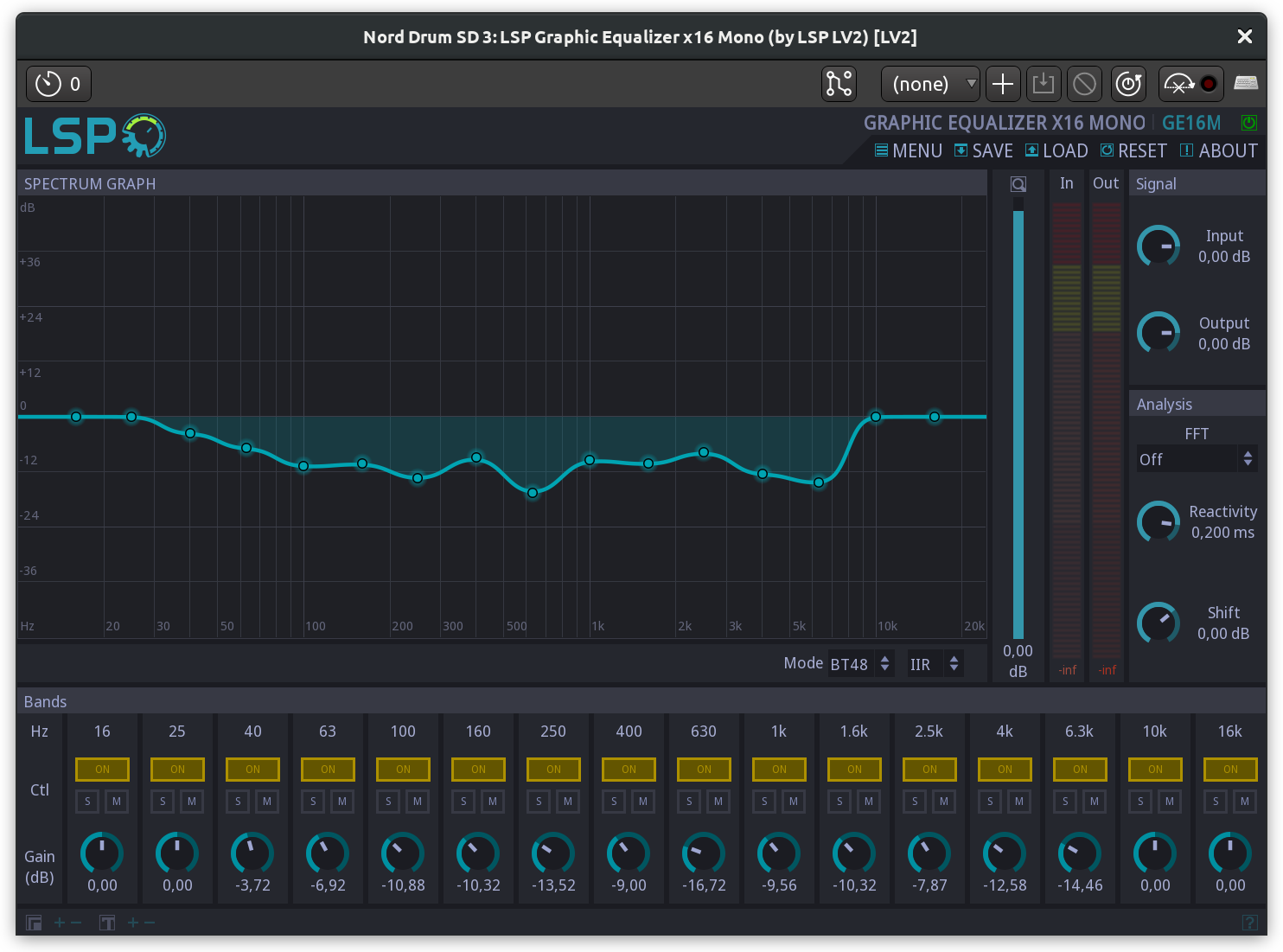
Task: Click the first minus in bottom bar
Action: tap(76, 923)
